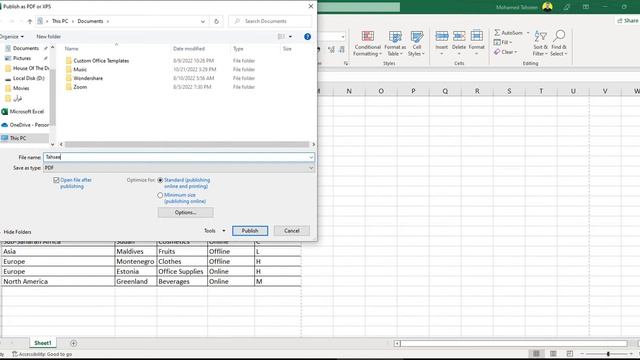Click the dialog's horizontal file list scrollbar
This screenshot has width=640, height=360.
[187, 144]
